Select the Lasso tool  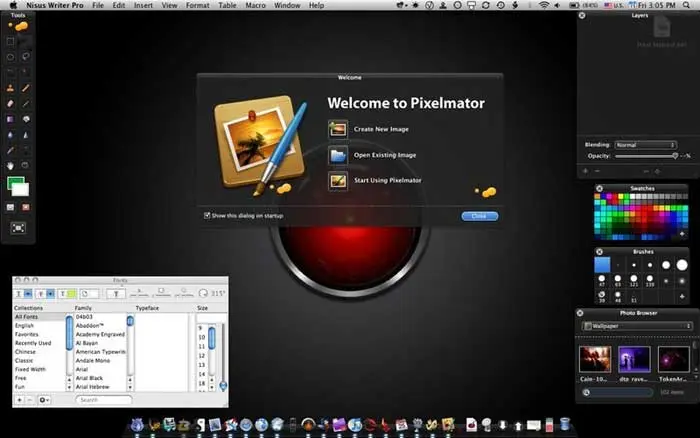tap(25, 57)
